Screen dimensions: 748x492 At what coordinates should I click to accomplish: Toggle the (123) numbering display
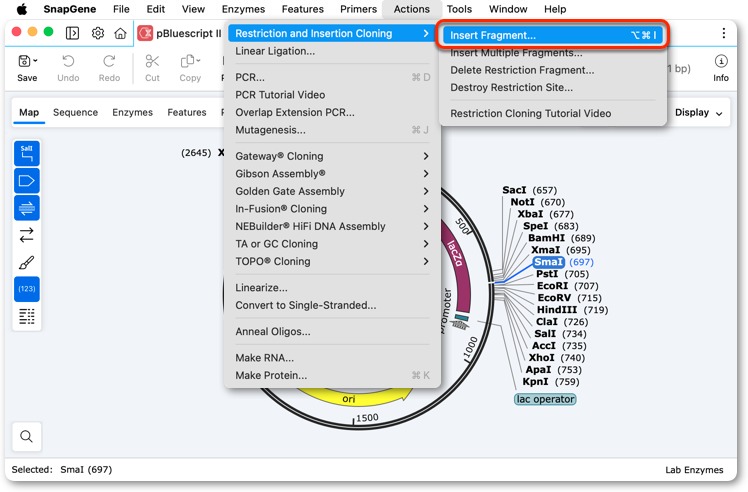coord(27,289)
